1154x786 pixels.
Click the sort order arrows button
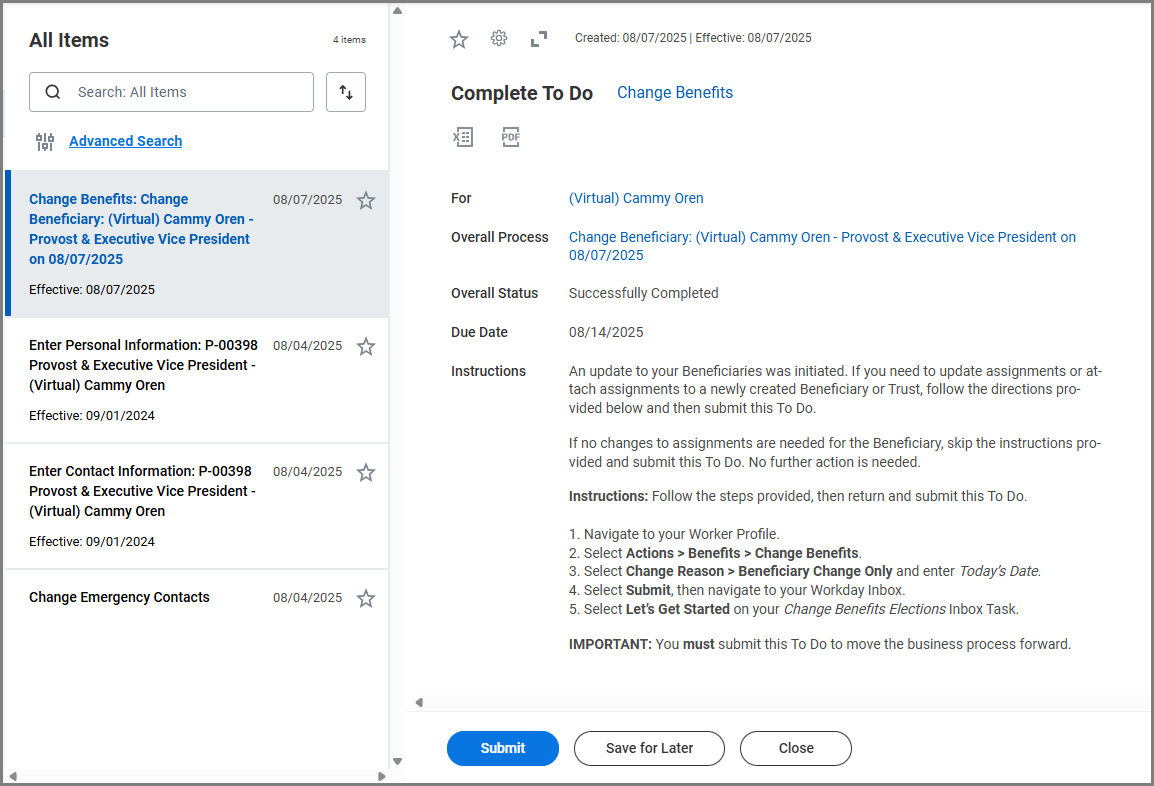point(346,92)
